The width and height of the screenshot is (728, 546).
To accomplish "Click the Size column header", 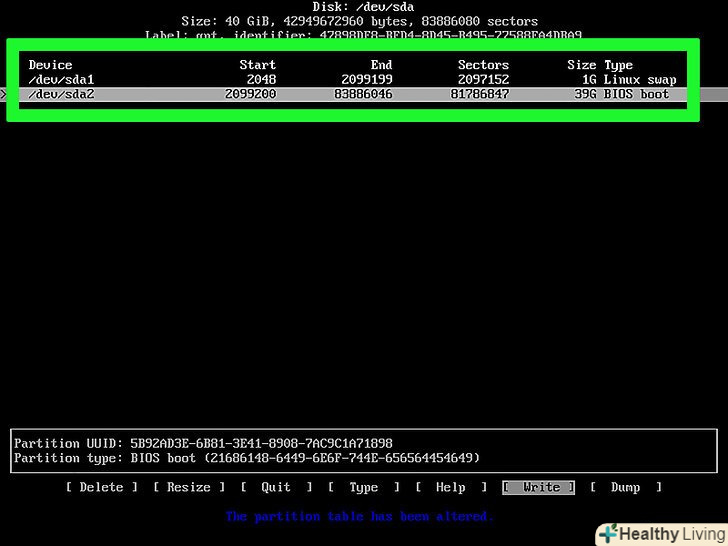I will (x=581, y=65).
